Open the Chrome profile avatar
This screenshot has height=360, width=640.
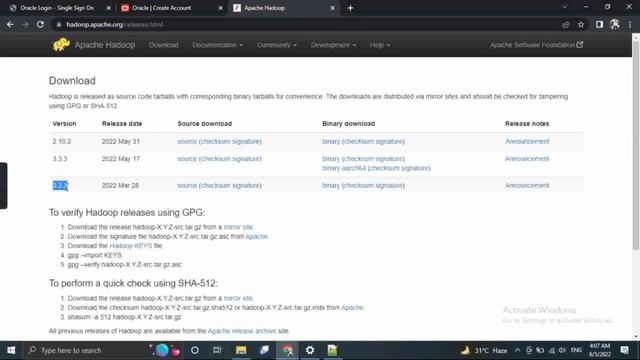615,24
